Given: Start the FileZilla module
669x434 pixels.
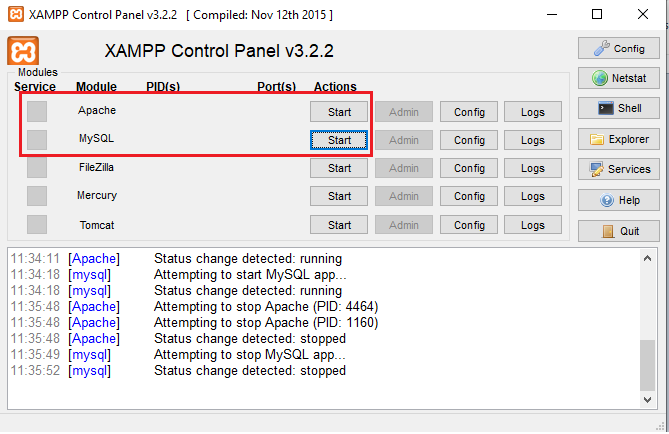Looking at the screenshot, I should 339,168.
